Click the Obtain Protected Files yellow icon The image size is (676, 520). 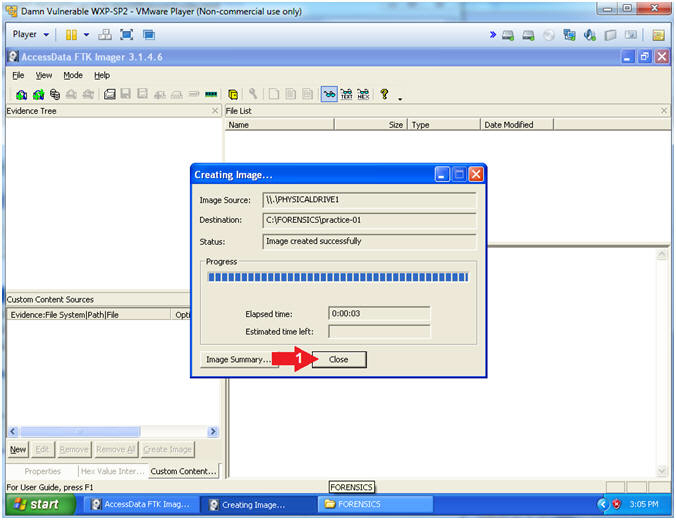coord(233,94)
